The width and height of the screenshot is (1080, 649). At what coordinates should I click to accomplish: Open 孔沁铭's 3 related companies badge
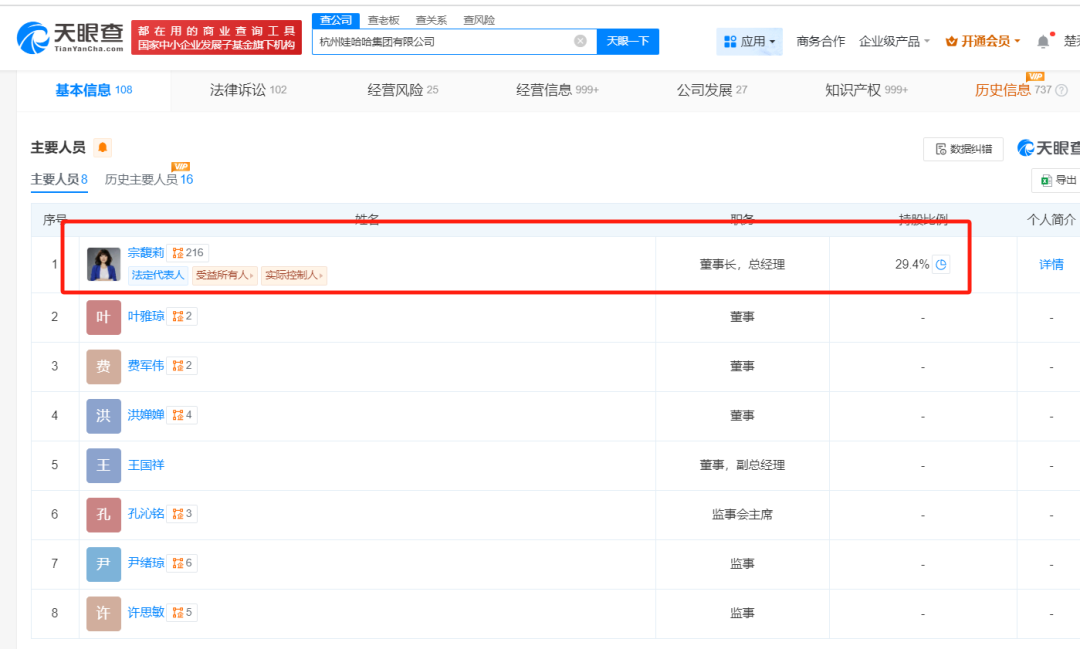pos(183,514)
